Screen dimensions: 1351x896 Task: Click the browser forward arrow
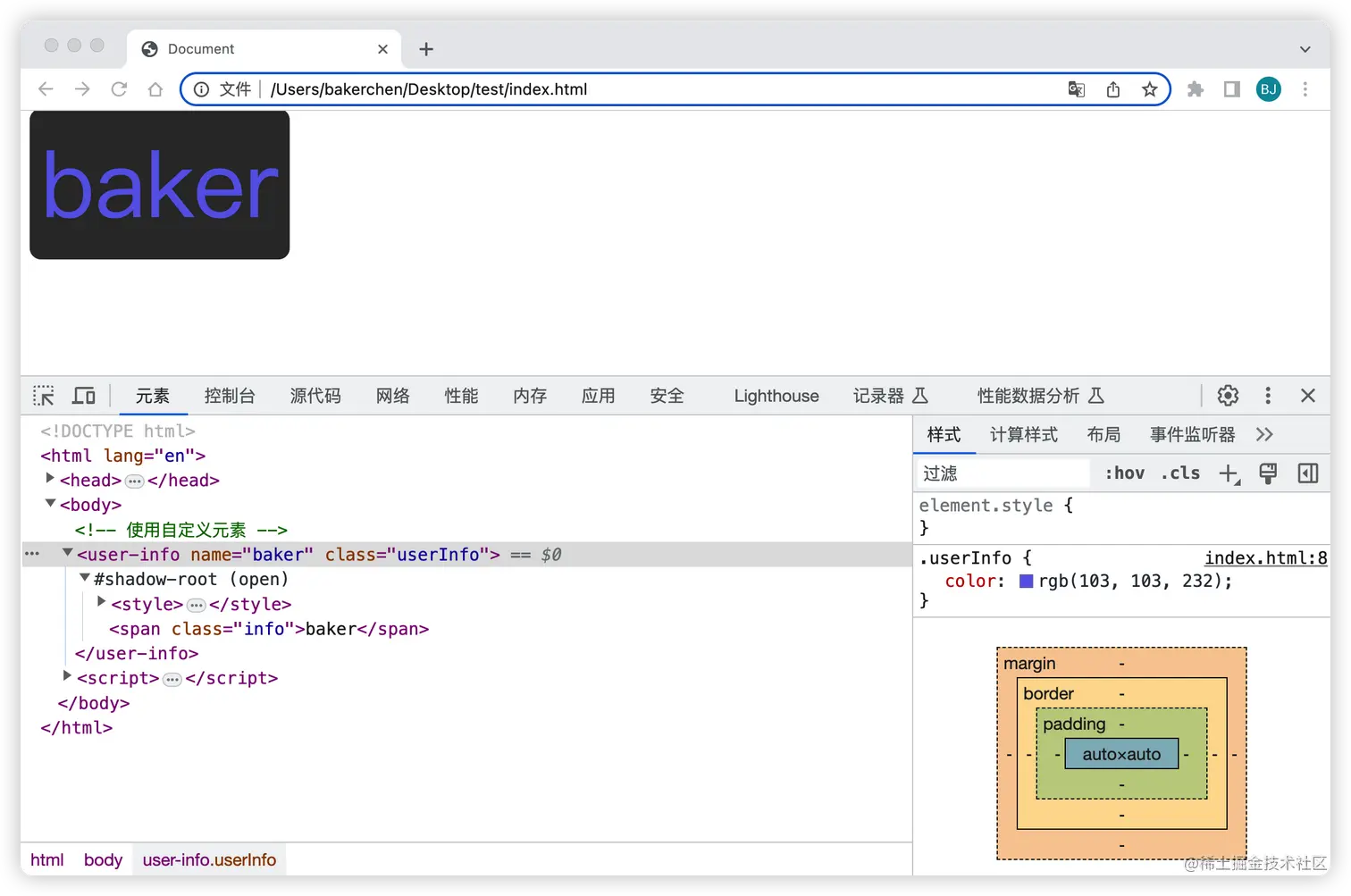82,89
